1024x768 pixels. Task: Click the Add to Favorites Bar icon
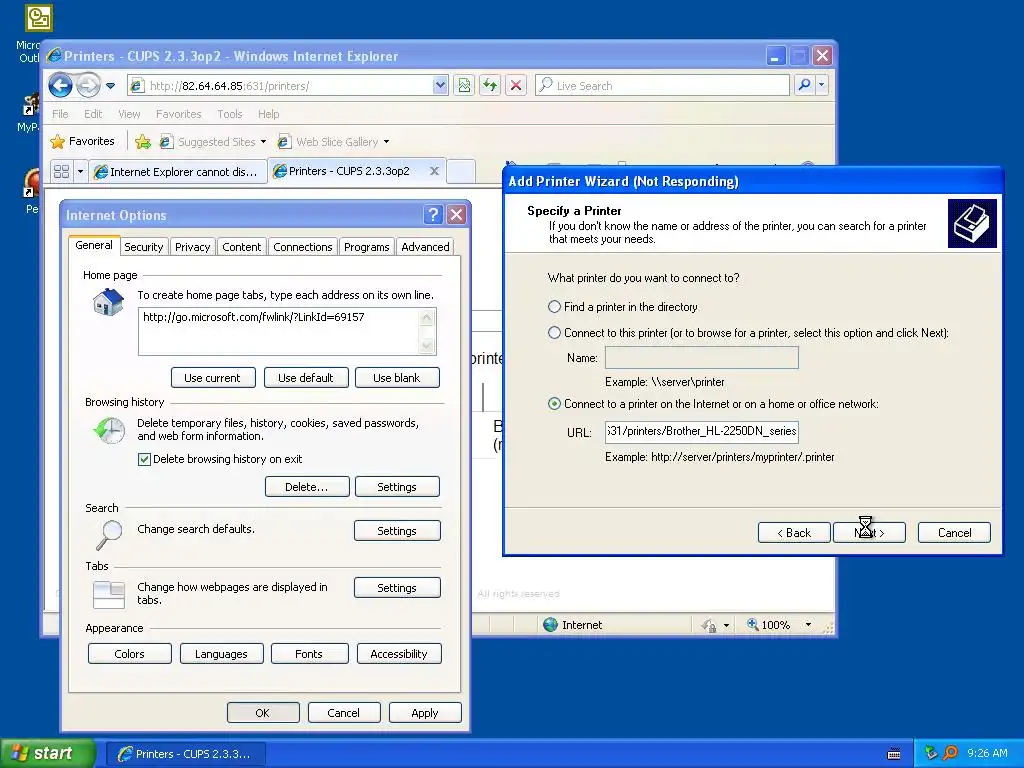143,141
